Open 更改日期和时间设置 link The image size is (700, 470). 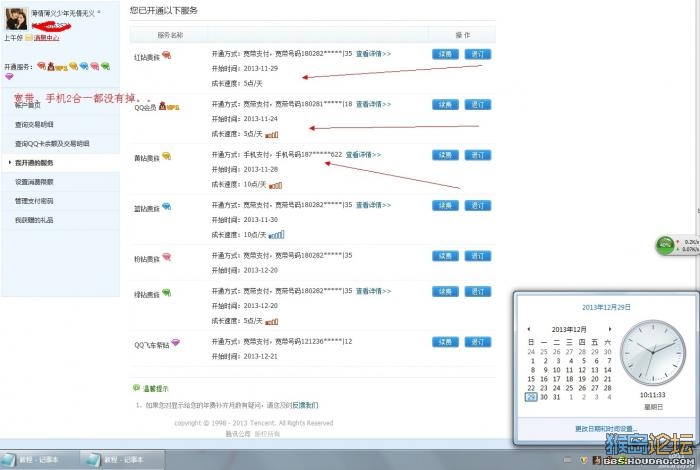606,429
